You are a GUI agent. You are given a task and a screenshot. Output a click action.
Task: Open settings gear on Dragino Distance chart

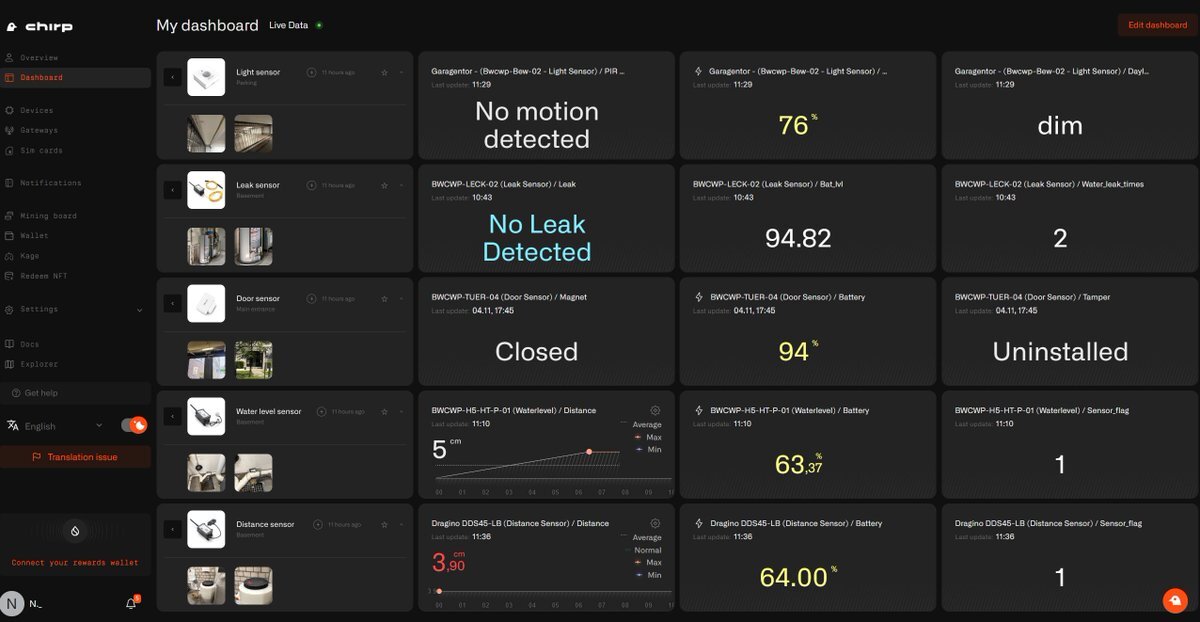coord(655,523)
